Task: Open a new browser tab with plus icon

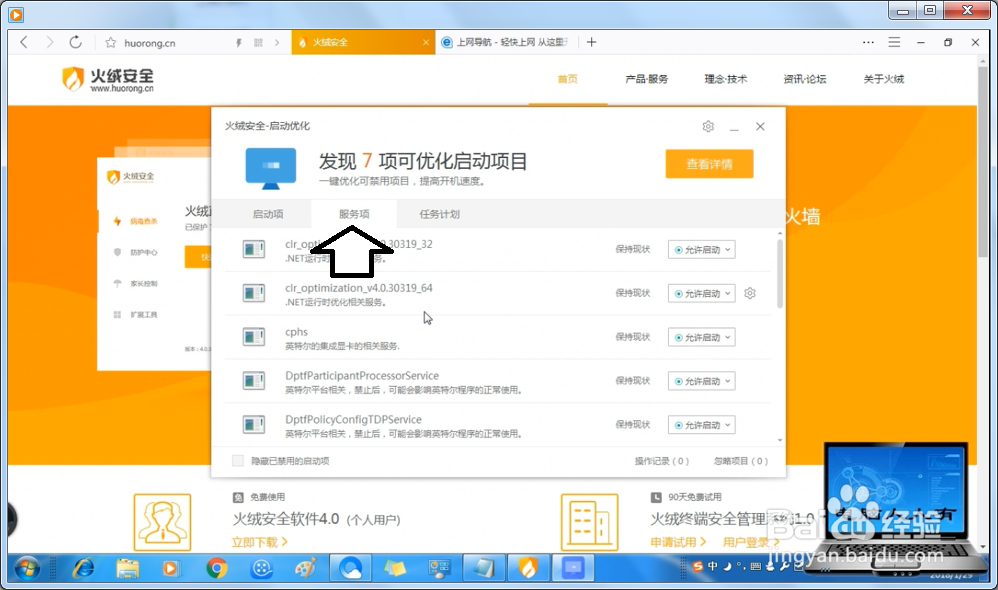Action: tap(591, 42)
